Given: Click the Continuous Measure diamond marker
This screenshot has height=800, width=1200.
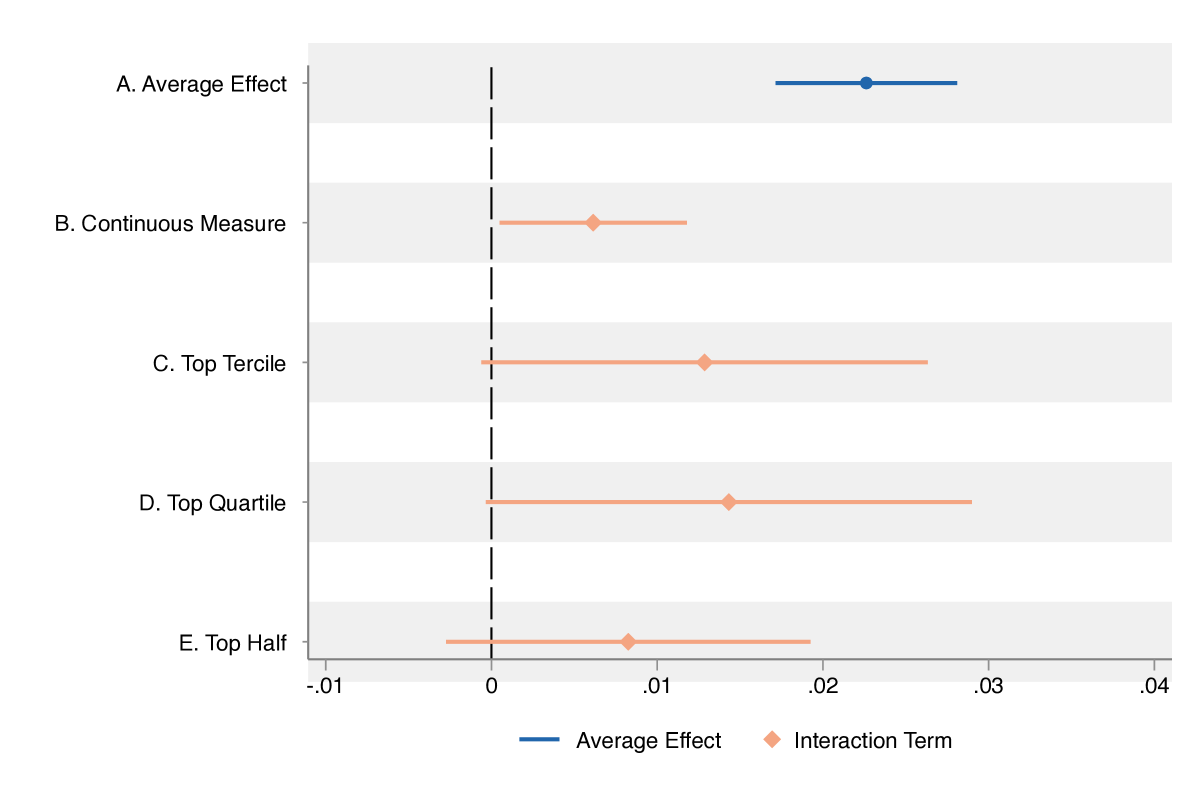Looking at the screenshot, I should [593, 223].
